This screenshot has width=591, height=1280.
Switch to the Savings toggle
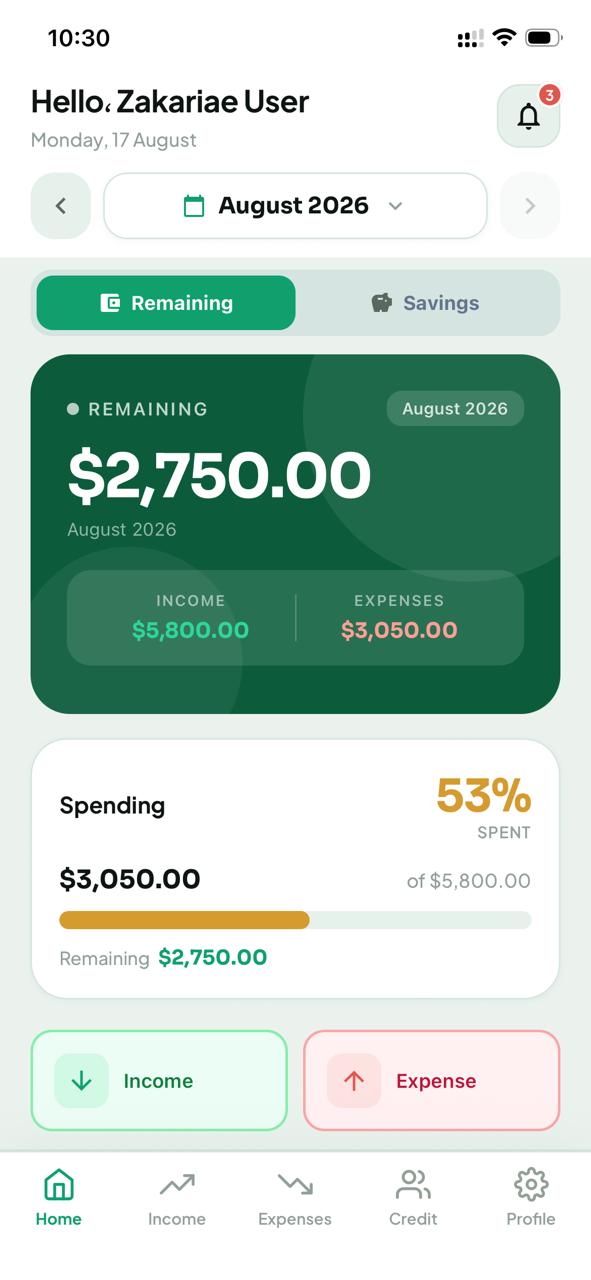(427, 303)
